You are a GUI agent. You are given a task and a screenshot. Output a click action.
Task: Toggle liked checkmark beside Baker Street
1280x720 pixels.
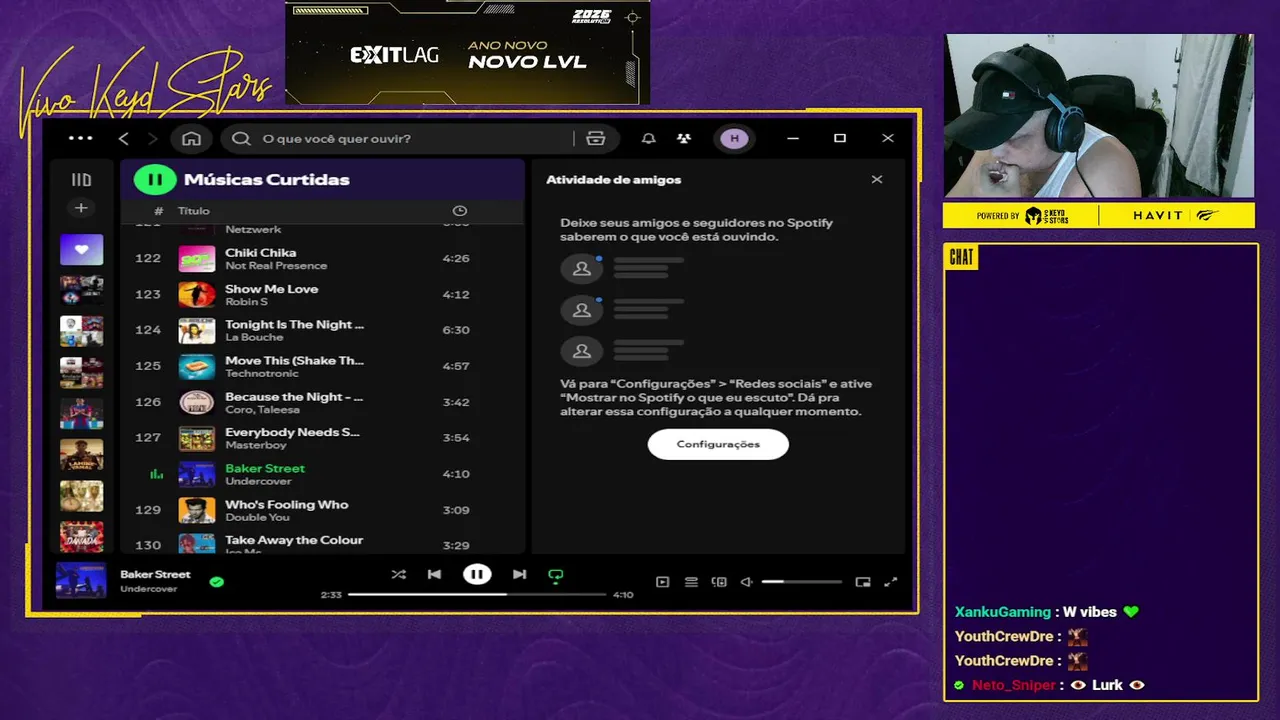point(217,581)
